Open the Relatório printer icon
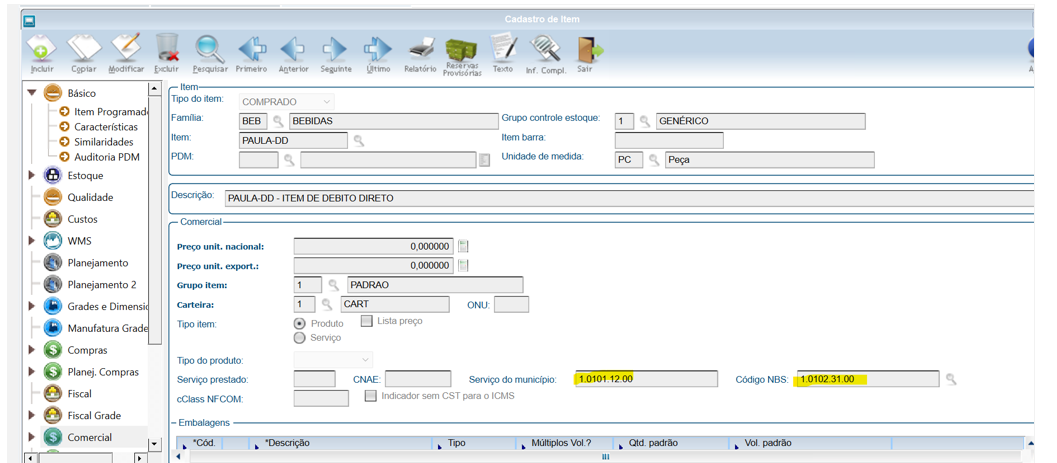The width and height of the screenshot is (1057, 463). pyautogui.click(x=421, y=49)
